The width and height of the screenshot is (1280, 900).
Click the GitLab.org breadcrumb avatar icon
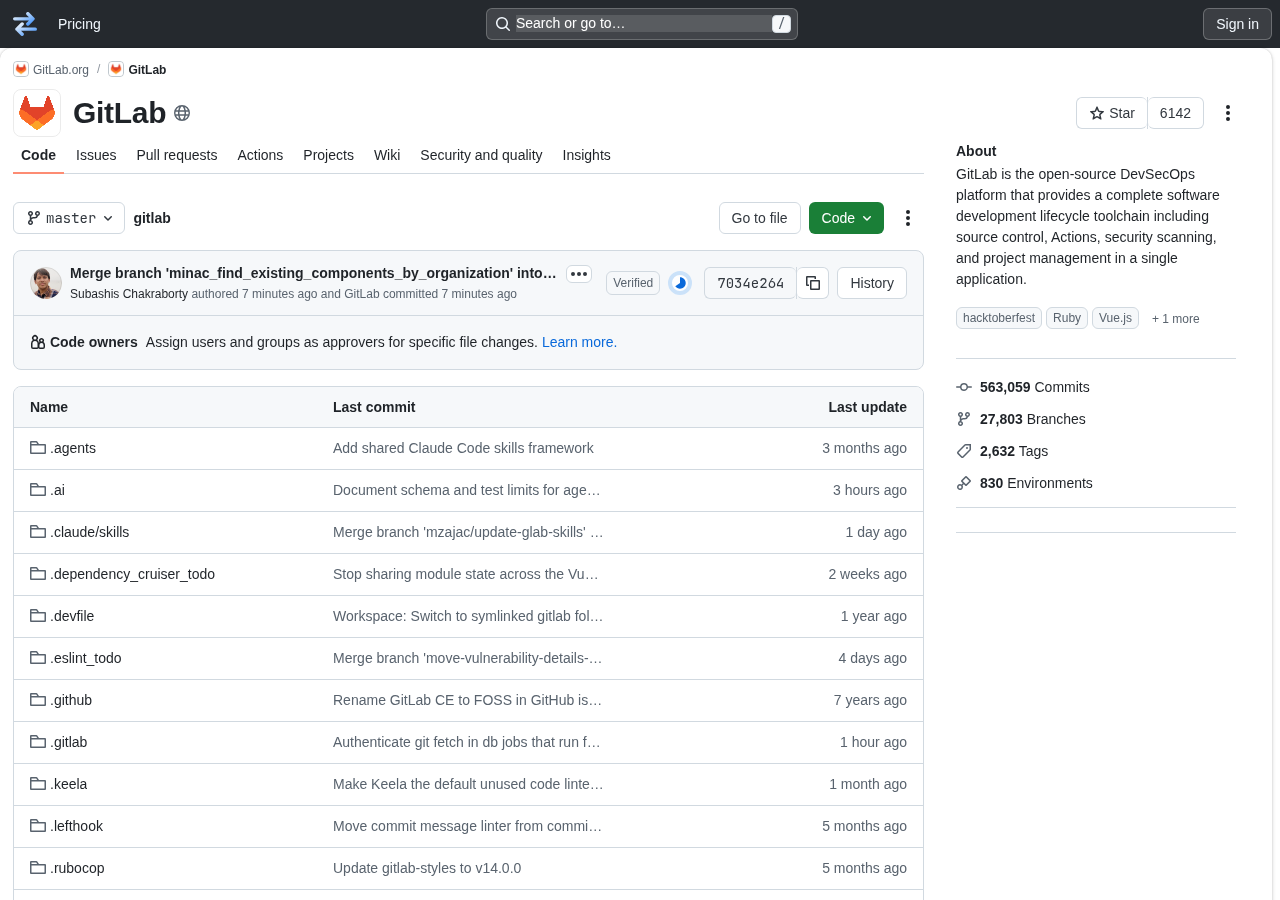point(21,69)
